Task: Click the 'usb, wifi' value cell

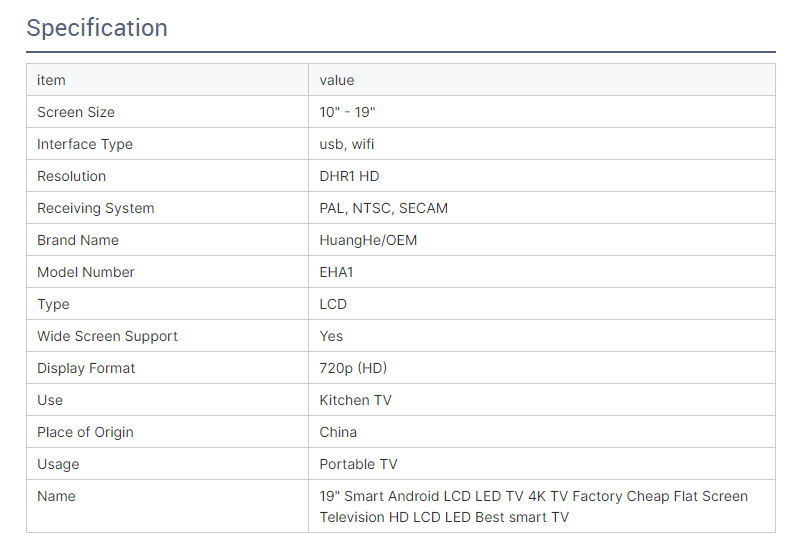Action: pyautogui.click(x=347, y=144)
